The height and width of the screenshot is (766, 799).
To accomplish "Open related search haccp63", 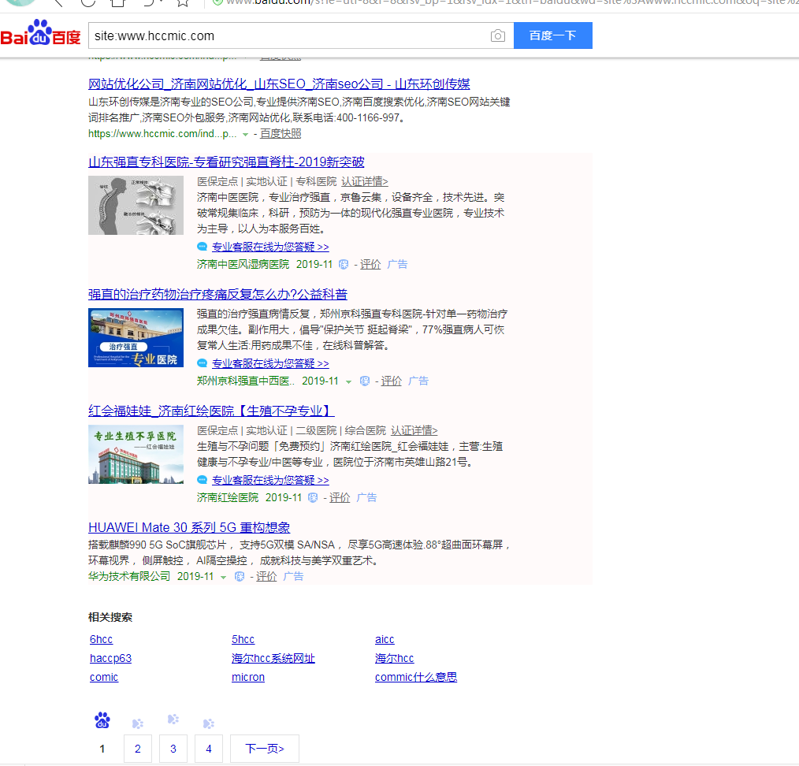I will tap(111, 658).
